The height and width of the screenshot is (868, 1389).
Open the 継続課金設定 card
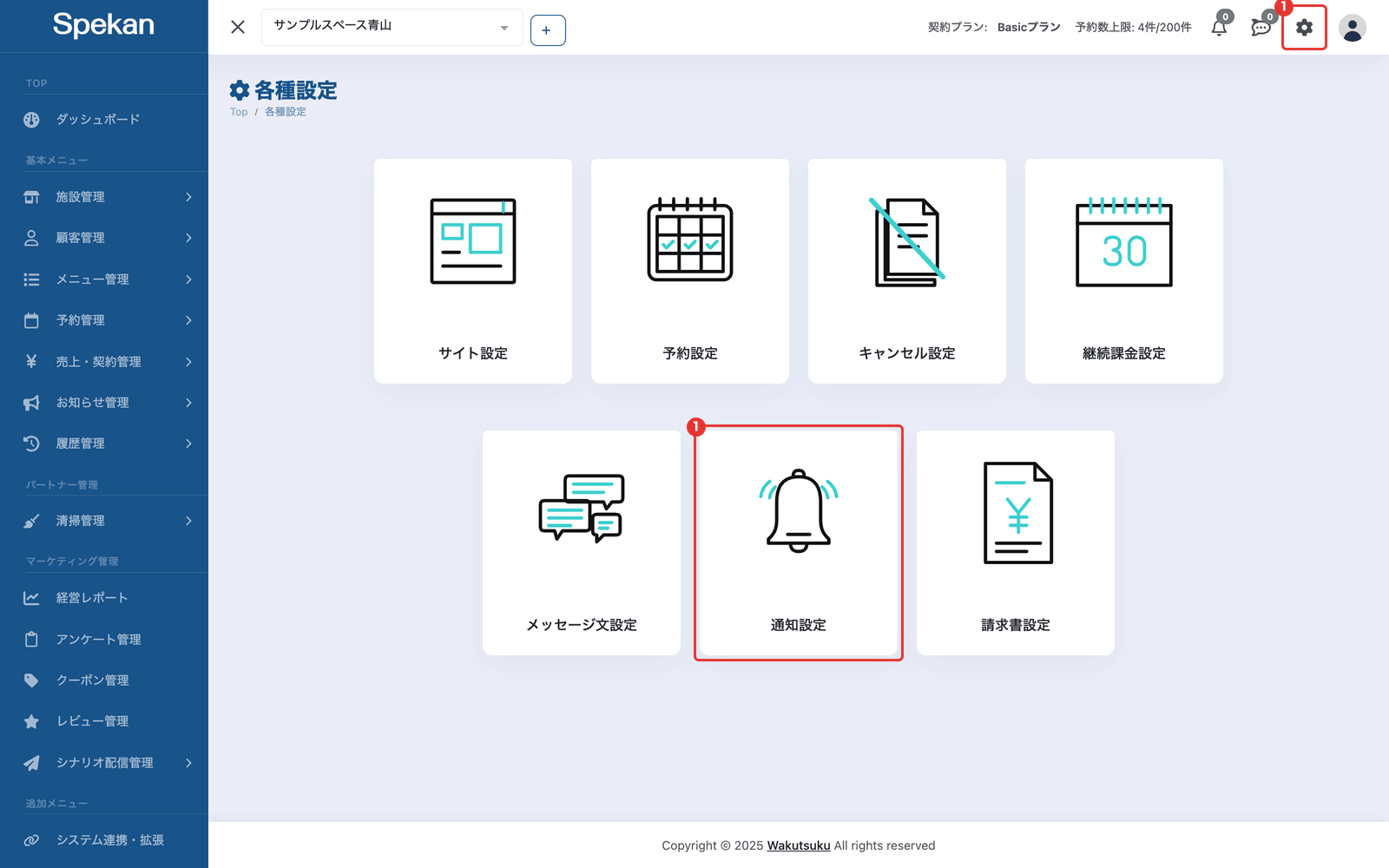(x=1124, y=271)
